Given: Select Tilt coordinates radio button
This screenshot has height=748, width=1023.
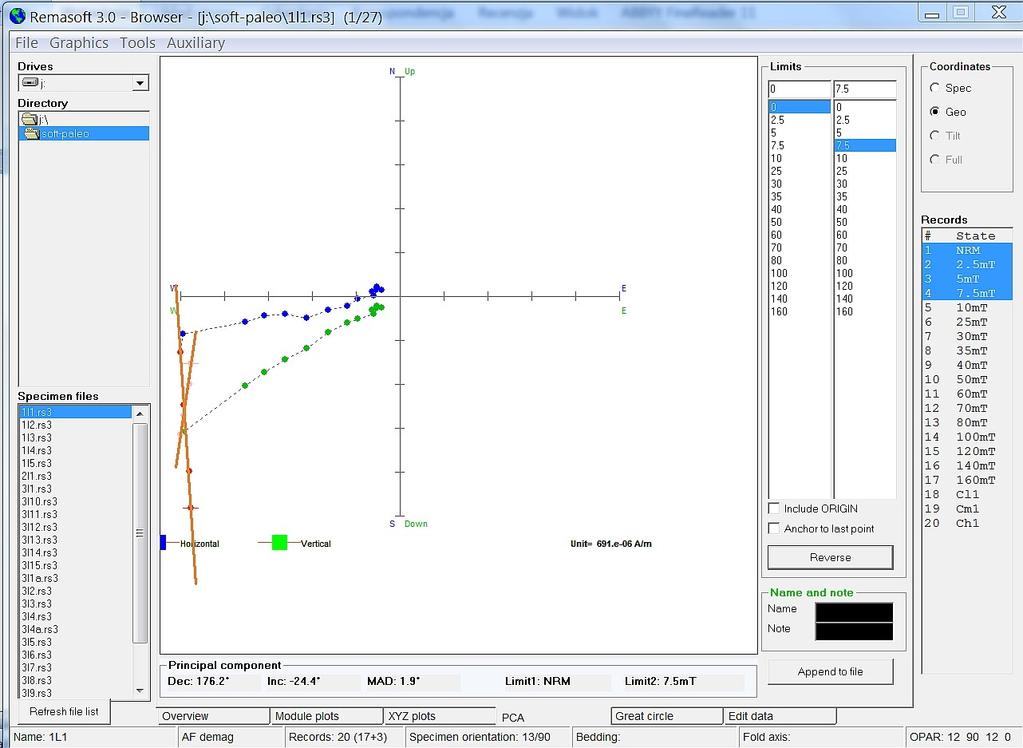Looking at the screenshot, I should pos(935,136).
